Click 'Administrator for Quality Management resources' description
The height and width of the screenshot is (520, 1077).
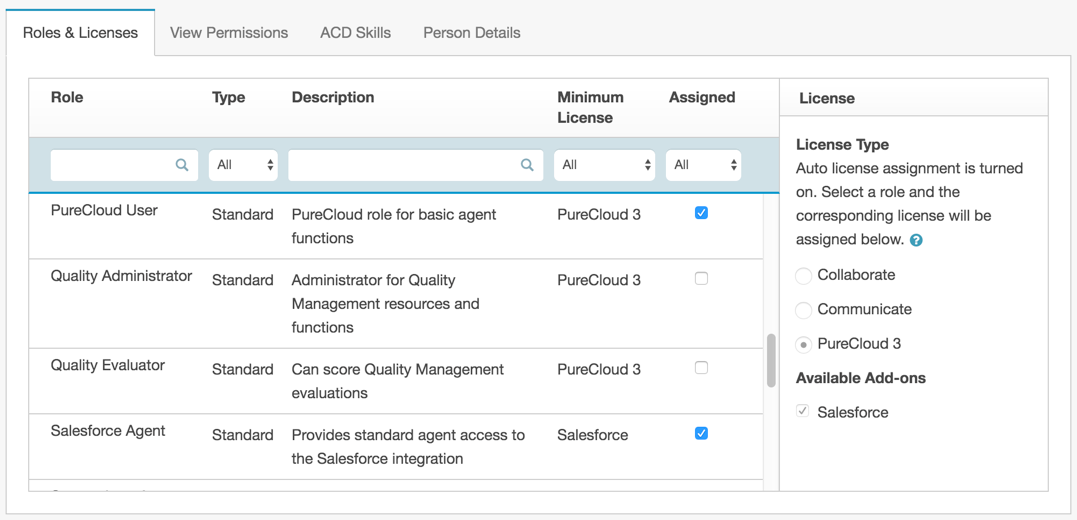pos(385,304)
